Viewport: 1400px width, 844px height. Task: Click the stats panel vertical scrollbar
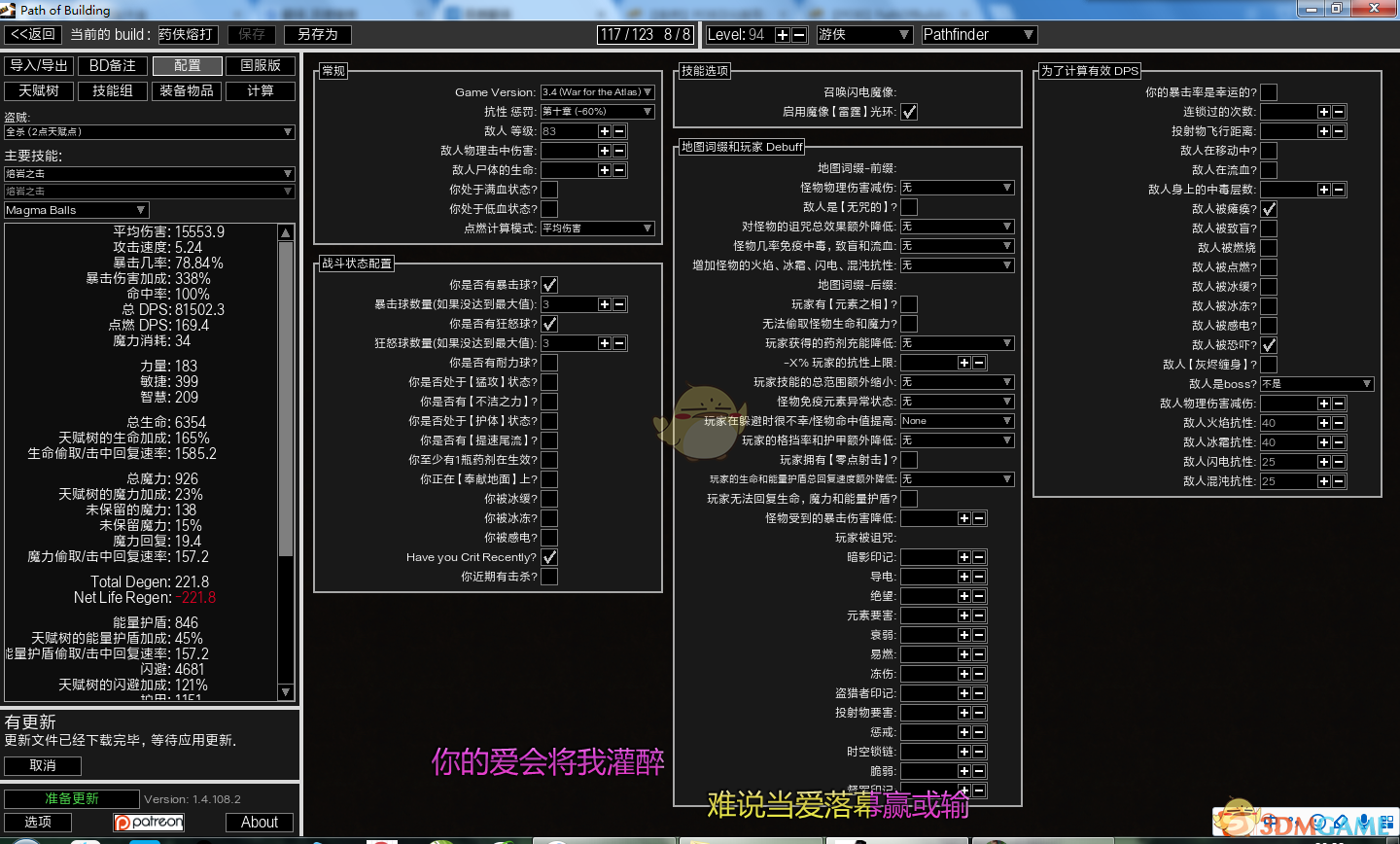[286, 399]
